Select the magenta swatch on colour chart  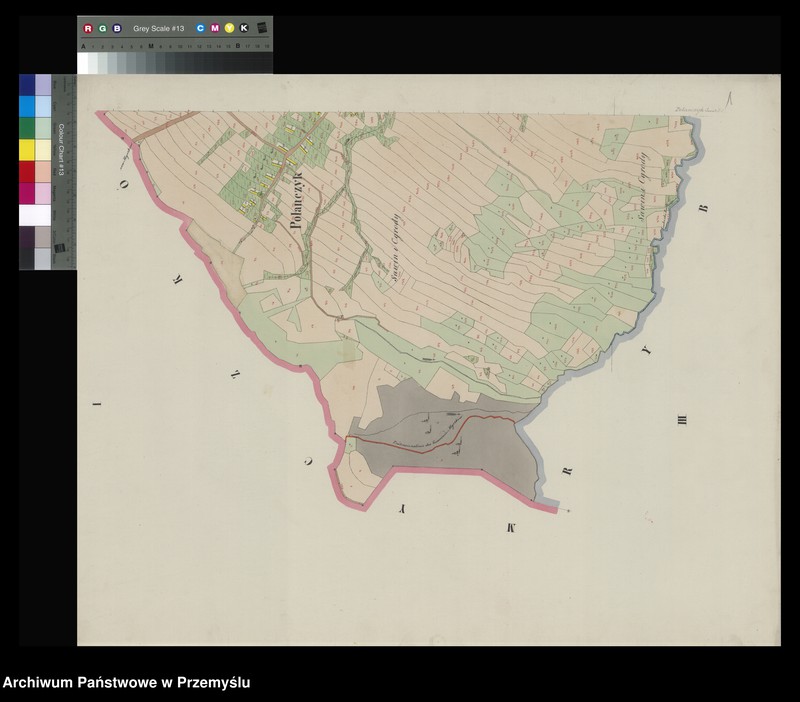tap(27, 193)
